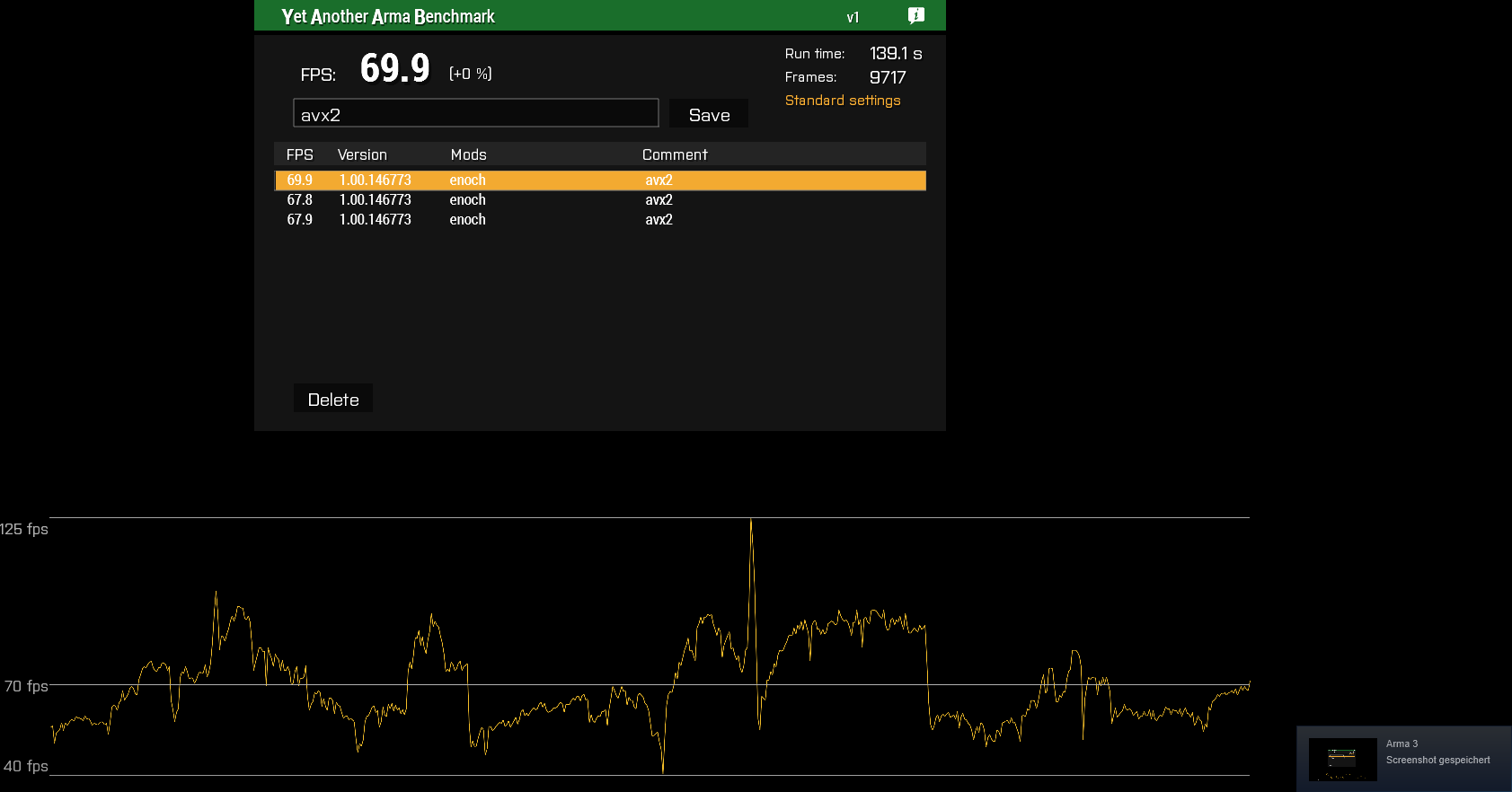
Task: Click the 70 fps axis label
Action: pyautogui.click(x=26, y=686)
